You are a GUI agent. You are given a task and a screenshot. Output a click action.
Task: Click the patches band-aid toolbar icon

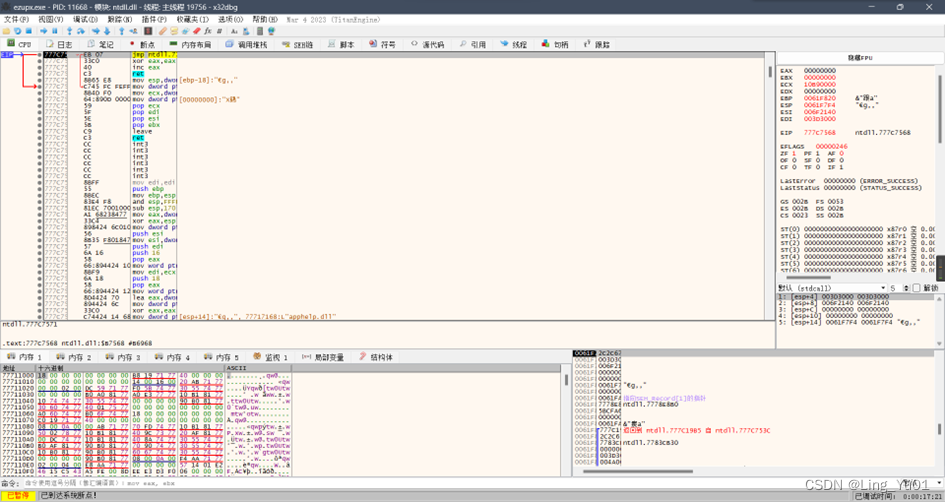pos(163,31)
